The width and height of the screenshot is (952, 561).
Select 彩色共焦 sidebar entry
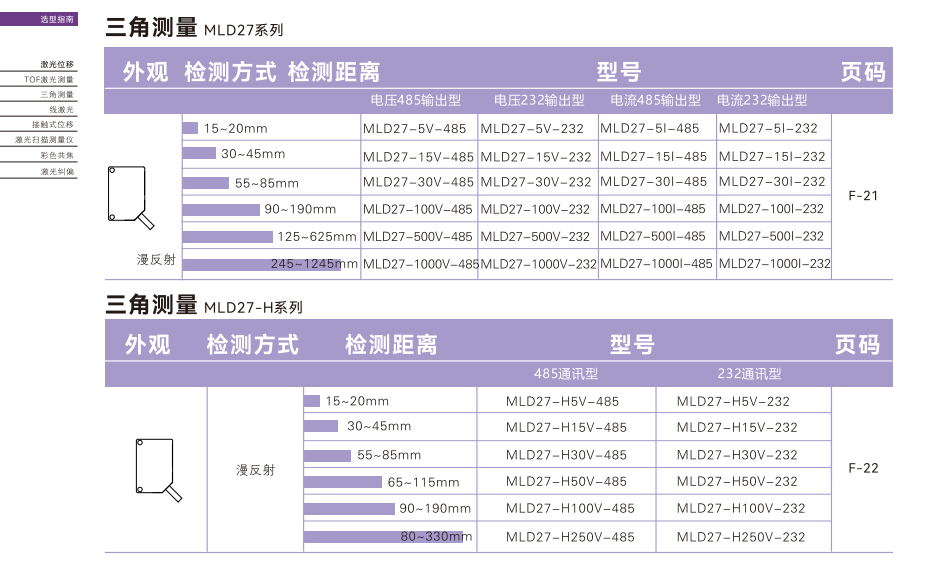coord(57,155)
